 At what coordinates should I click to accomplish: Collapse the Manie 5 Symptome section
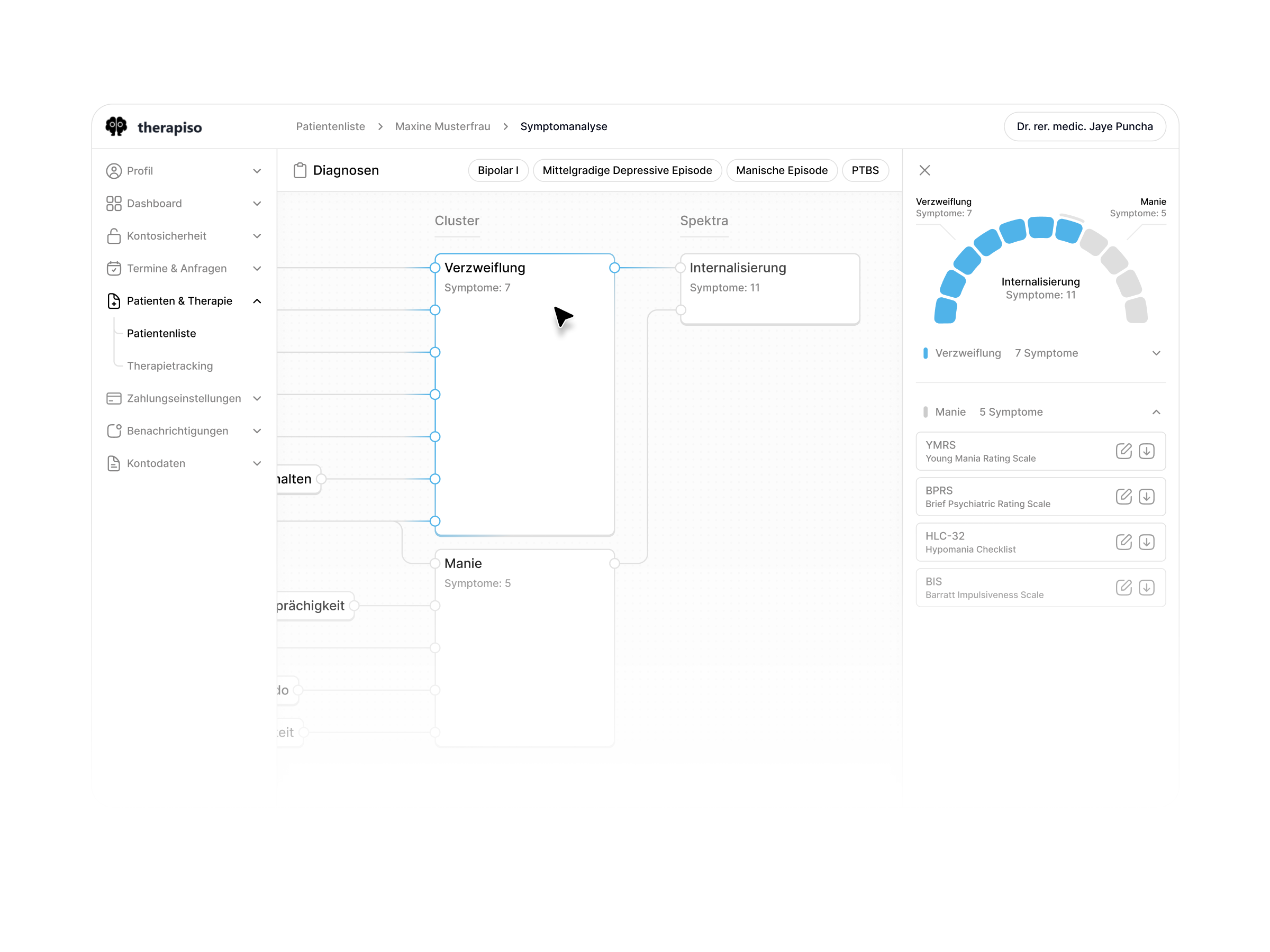pyautogui.click(x=1157, y=411)
